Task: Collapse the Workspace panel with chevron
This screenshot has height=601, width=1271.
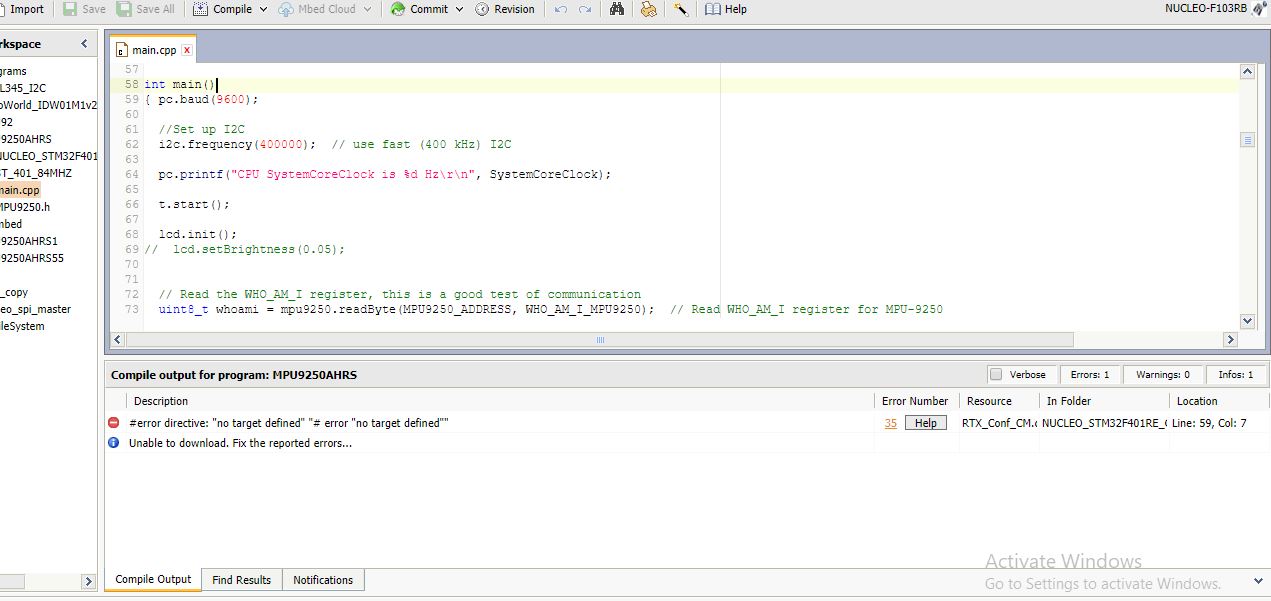Action: coord(84,44)
